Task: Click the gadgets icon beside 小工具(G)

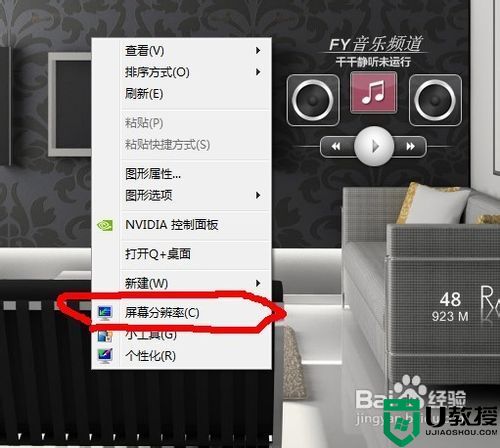Action: 105,336
